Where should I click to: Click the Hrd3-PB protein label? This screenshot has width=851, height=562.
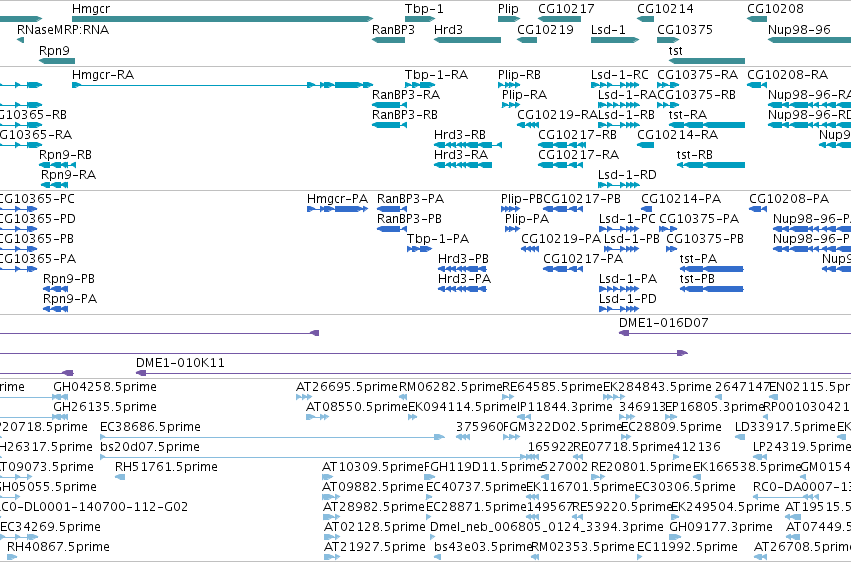pos(463,259)
